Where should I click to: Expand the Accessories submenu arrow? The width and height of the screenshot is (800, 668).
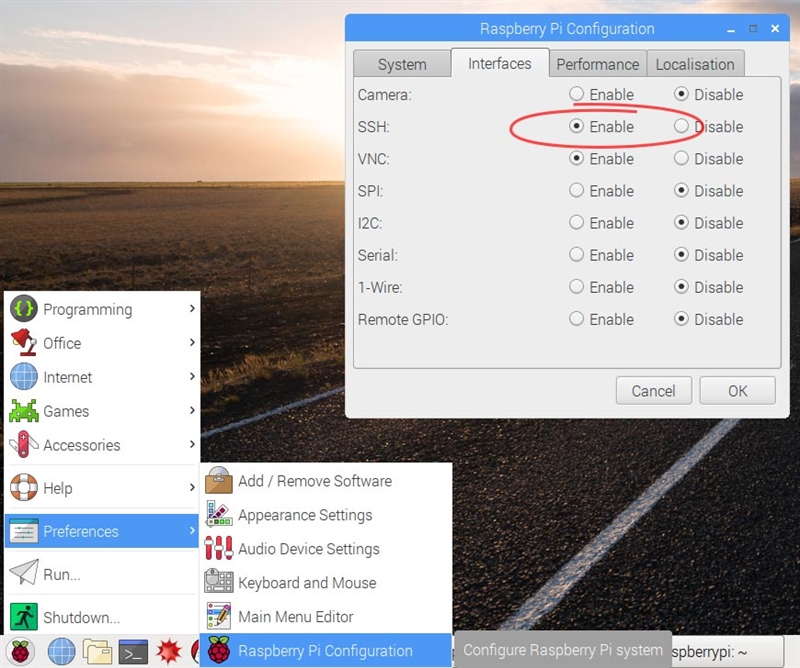[191, 445]
